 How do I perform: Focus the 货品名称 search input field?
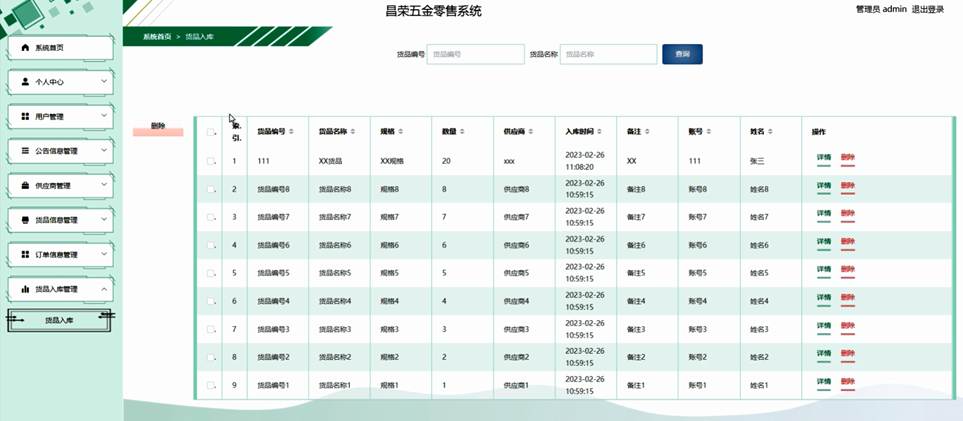coord(608,54)
